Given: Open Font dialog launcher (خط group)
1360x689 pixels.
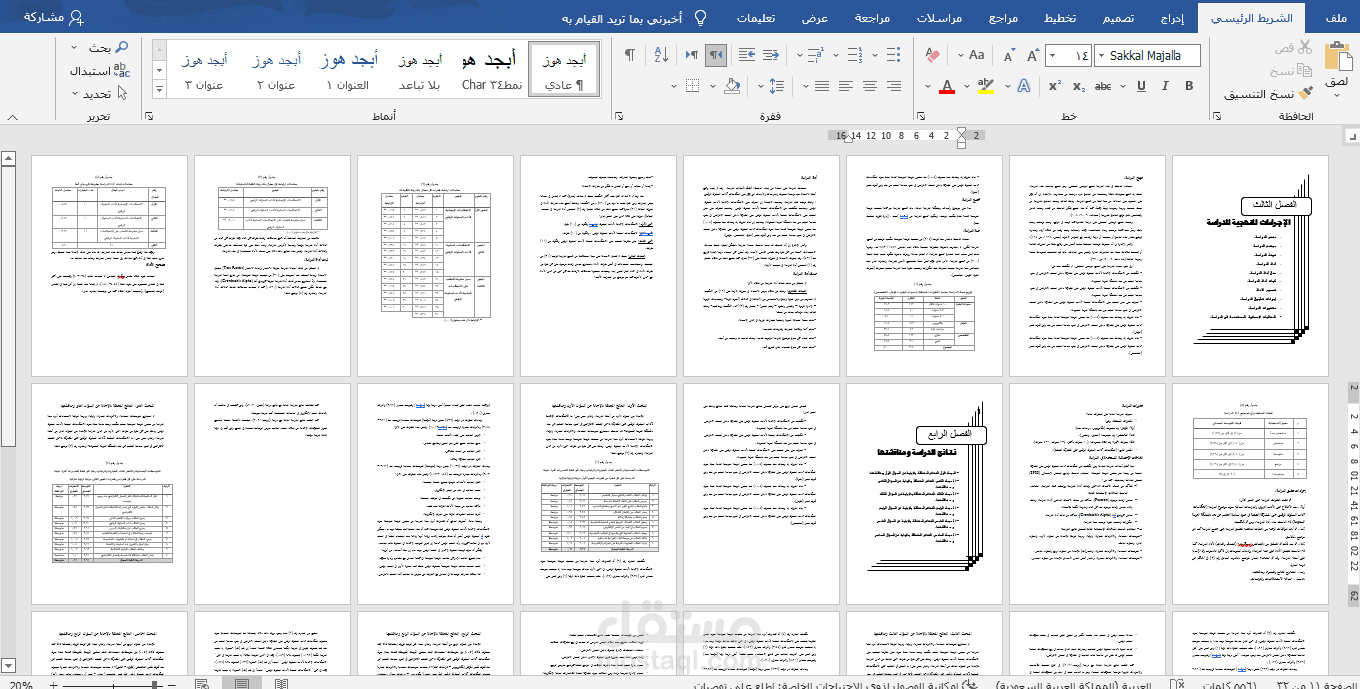Looking at the screenshot, I should pos(921,116).
